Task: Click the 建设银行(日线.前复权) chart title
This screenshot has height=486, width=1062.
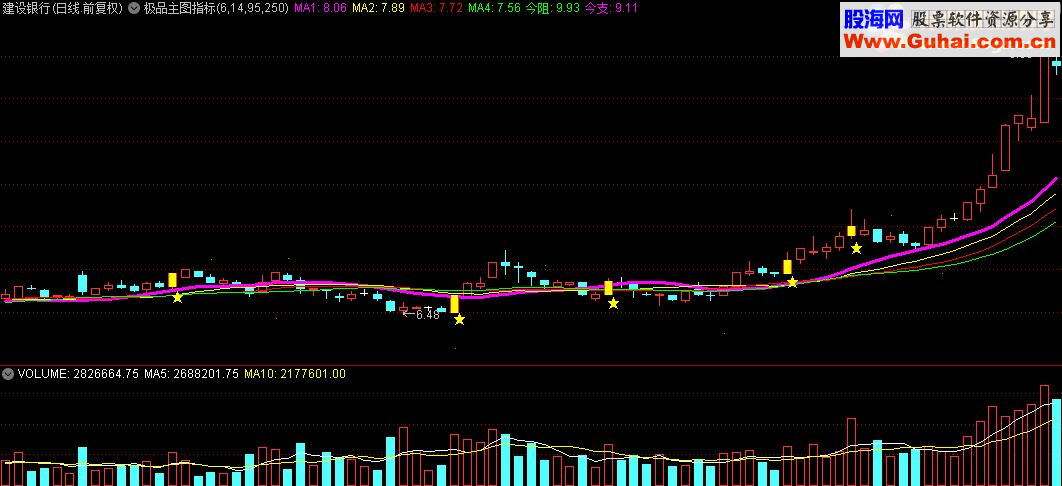Action: [x=63, y=9]
